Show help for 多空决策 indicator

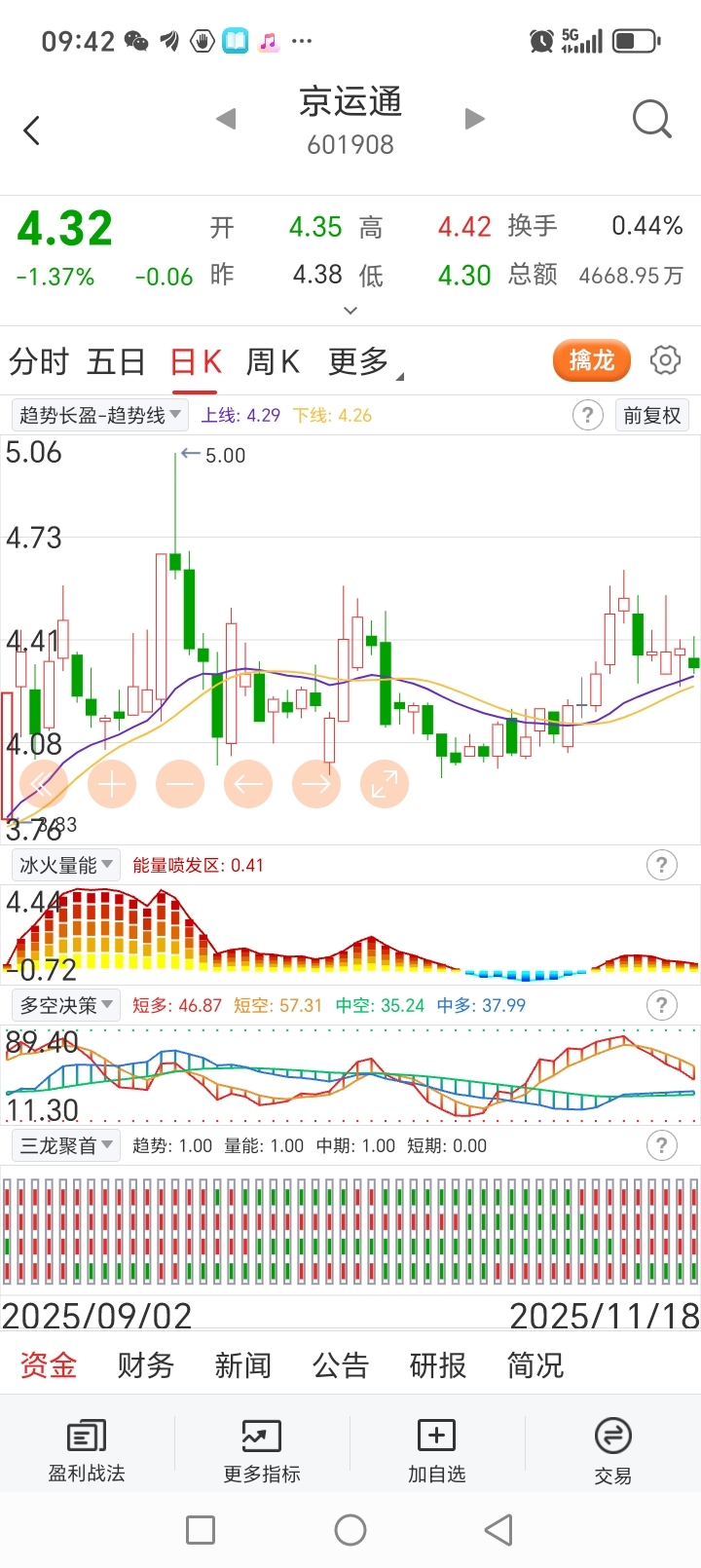pyautogui.click(x=662, y=1005)
